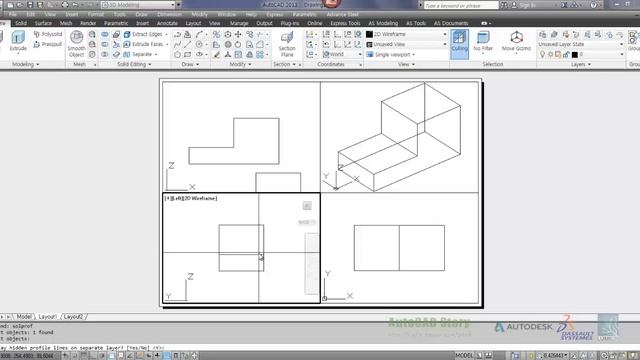Image resolution: width=640 pixels, height=360 pixels.
Task: Click the navigation bar in Left viewport
Action: point(311,263)
